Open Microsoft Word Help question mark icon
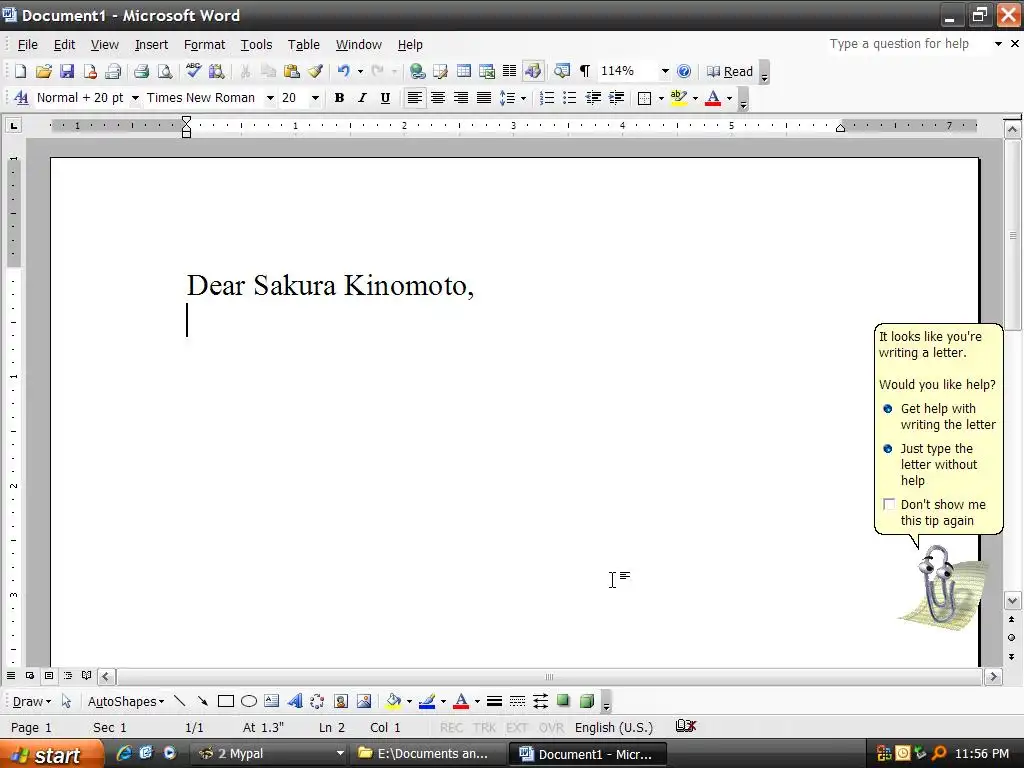This screenshot has height=768, width=1024. (x=684, y=71)
